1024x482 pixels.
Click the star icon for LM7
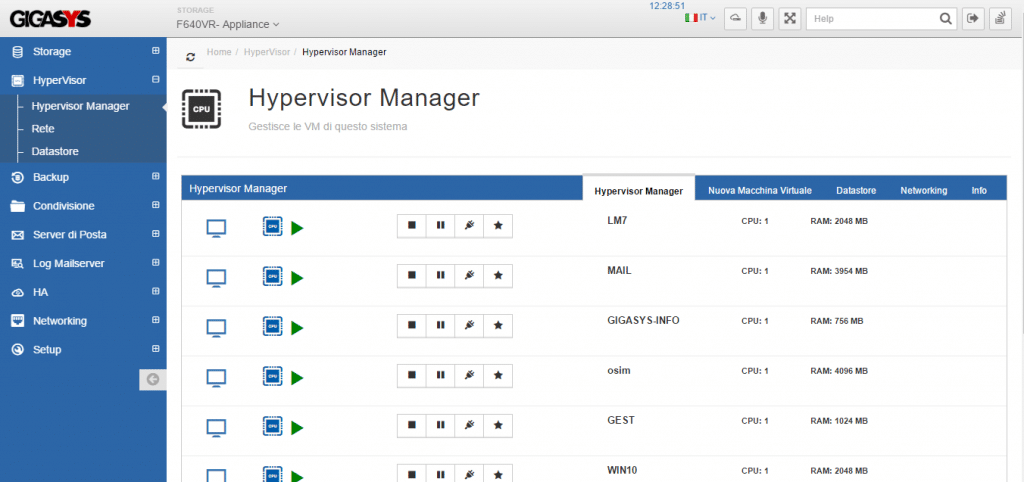(x=498, y=225)
